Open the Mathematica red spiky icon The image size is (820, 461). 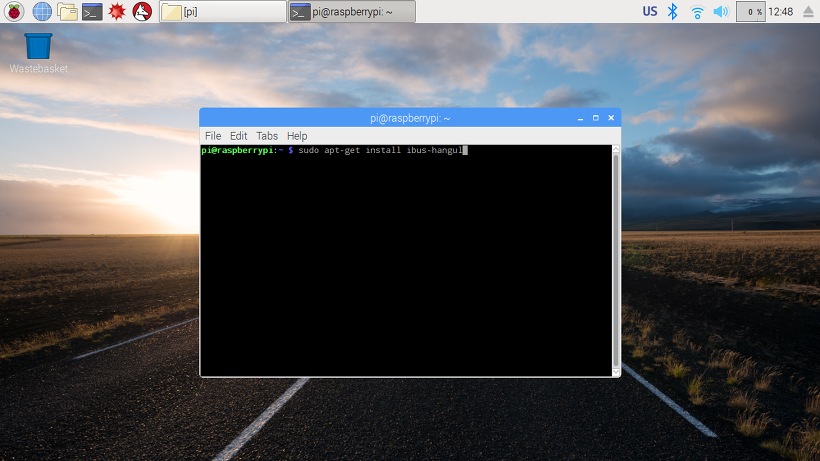tap(117, 11)
